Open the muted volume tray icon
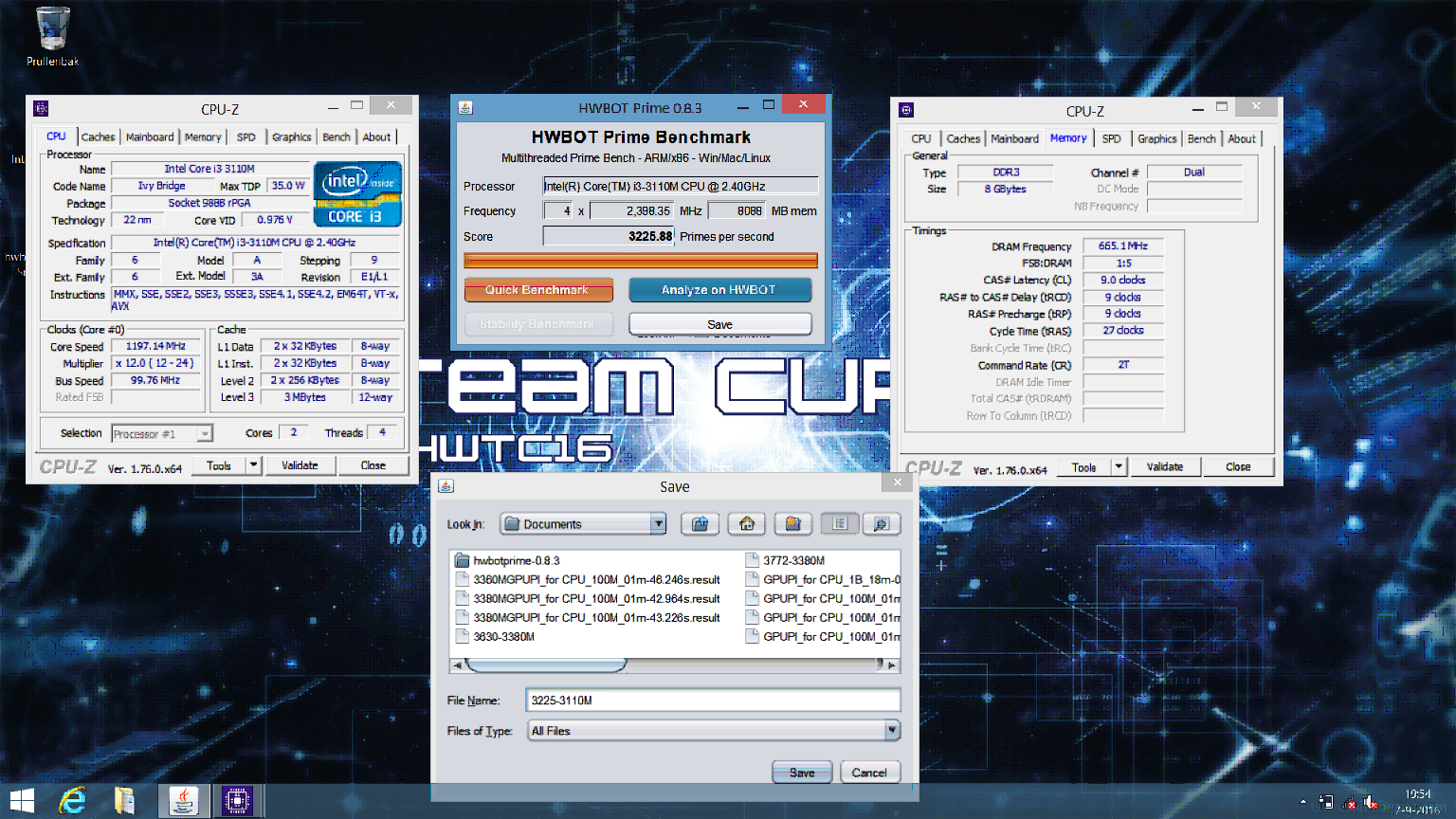Viewport: 1456px width, 819px height. [1370, 802]
